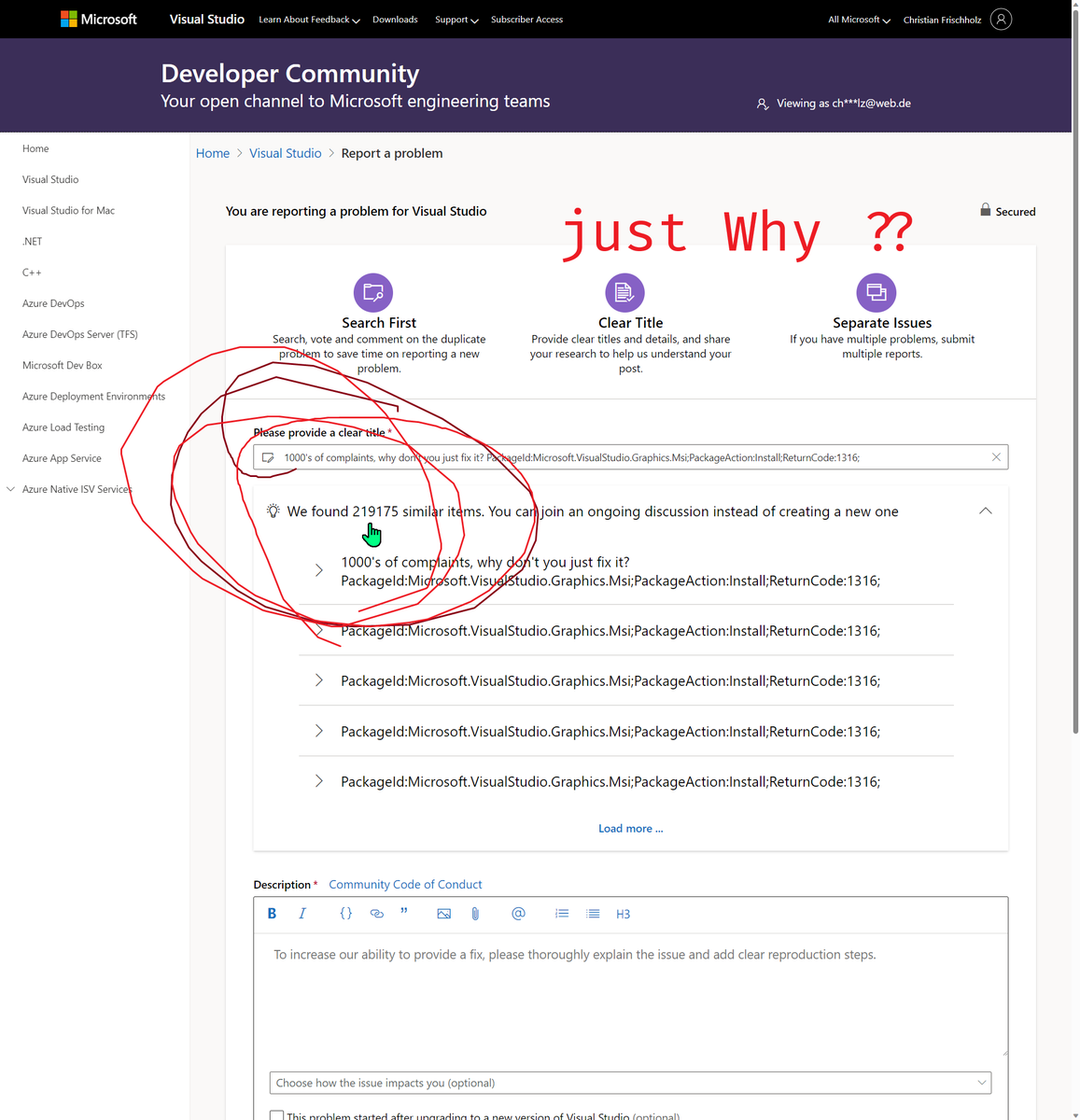Click the Separate Issues circle icon

[877, 292]
